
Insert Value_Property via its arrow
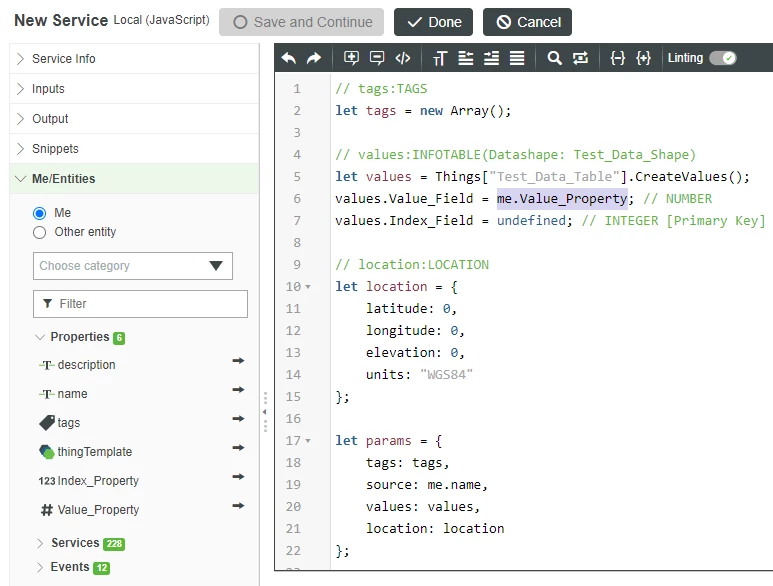[x=238, y=506]
